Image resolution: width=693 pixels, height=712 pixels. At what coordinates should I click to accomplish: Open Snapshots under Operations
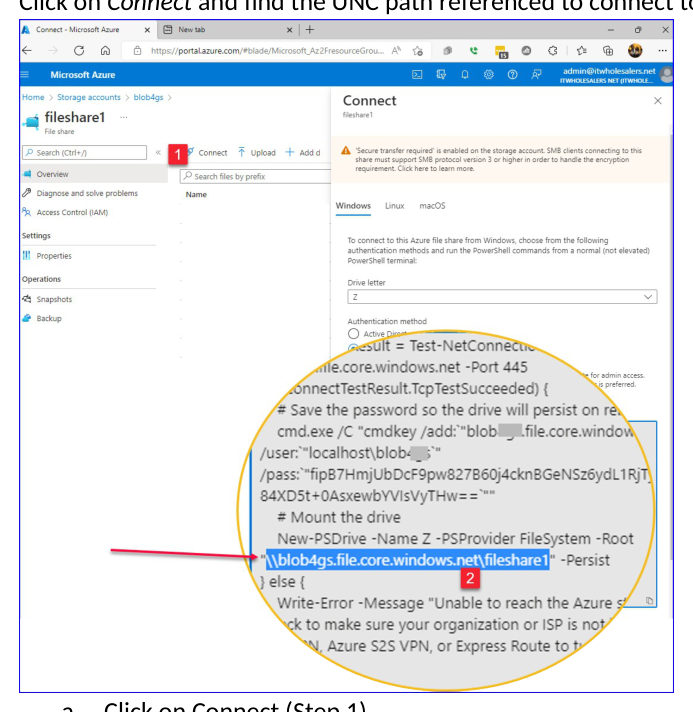(47, 299)
